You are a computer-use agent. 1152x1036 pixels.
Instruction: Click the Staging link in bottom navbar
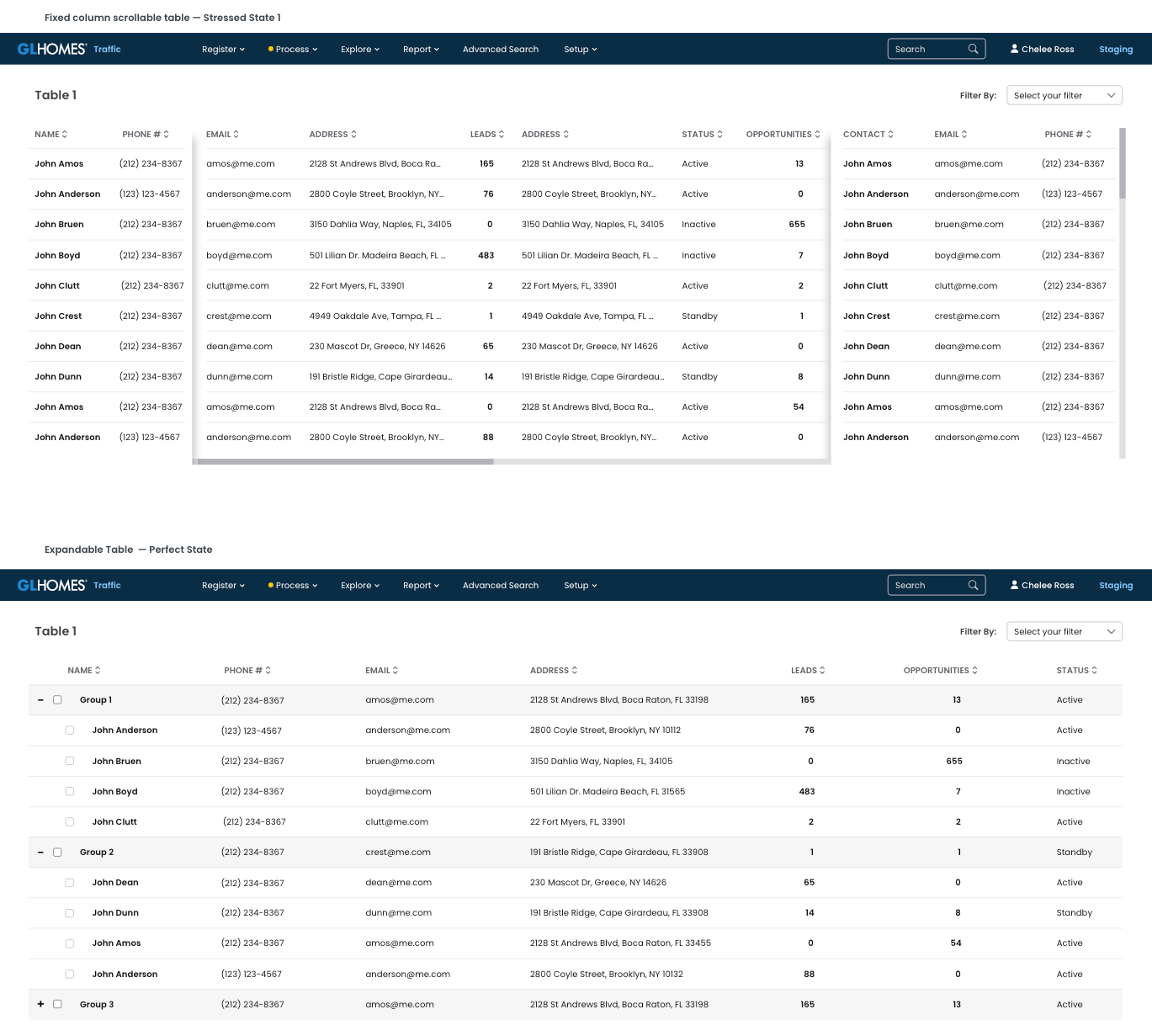1116,585
